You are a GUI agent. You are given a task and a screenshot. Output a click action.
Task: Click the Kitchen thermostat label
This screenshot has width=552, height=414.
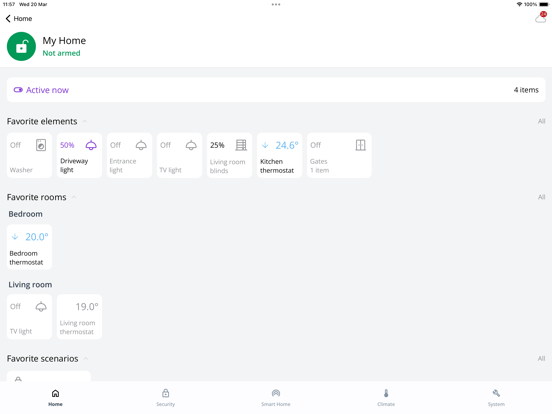(277, 166)
